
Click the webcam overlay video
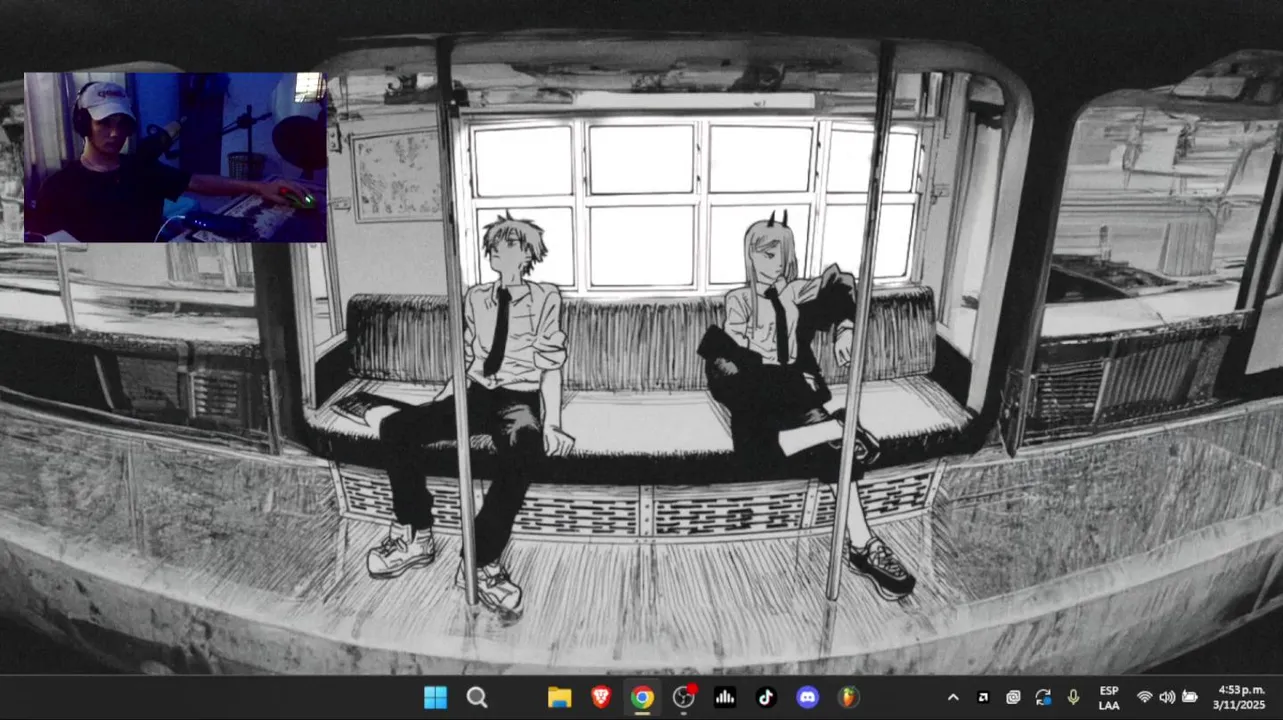click(x=175, y=157)
